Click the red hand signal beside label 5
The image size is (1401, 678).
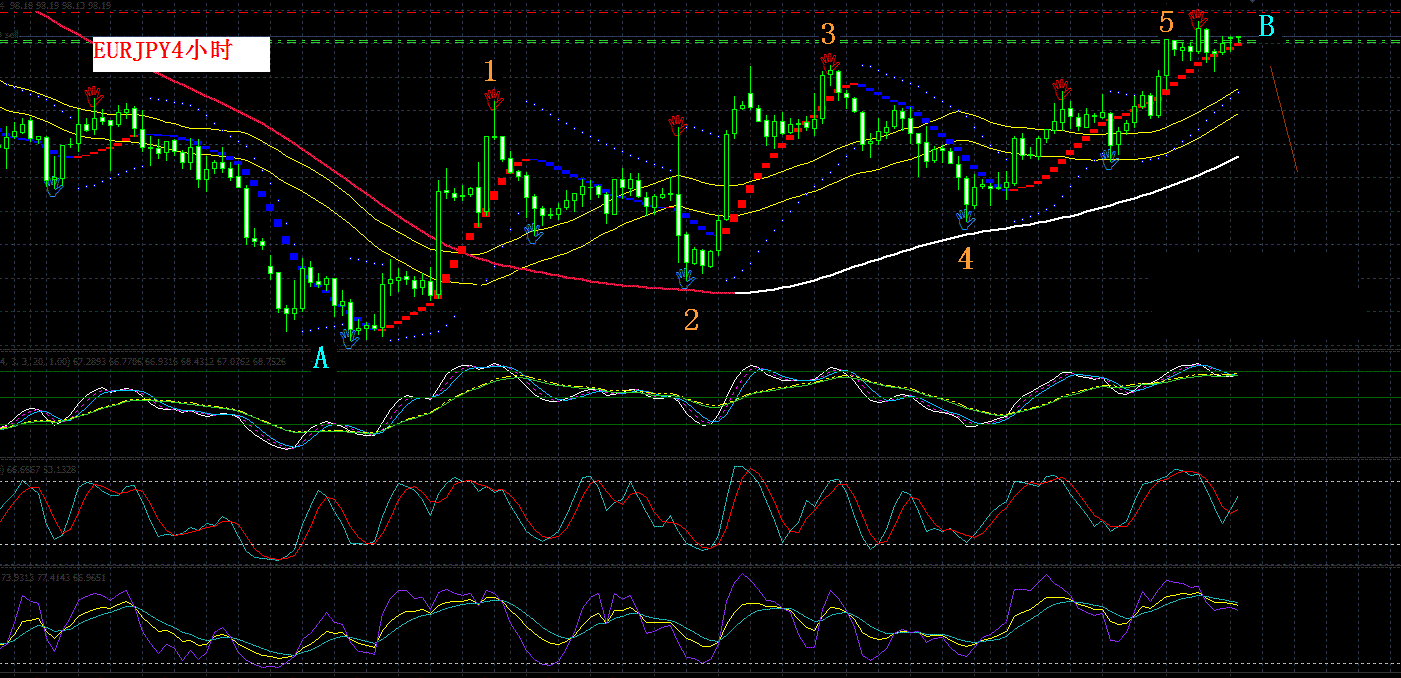tap(1197, 17)
